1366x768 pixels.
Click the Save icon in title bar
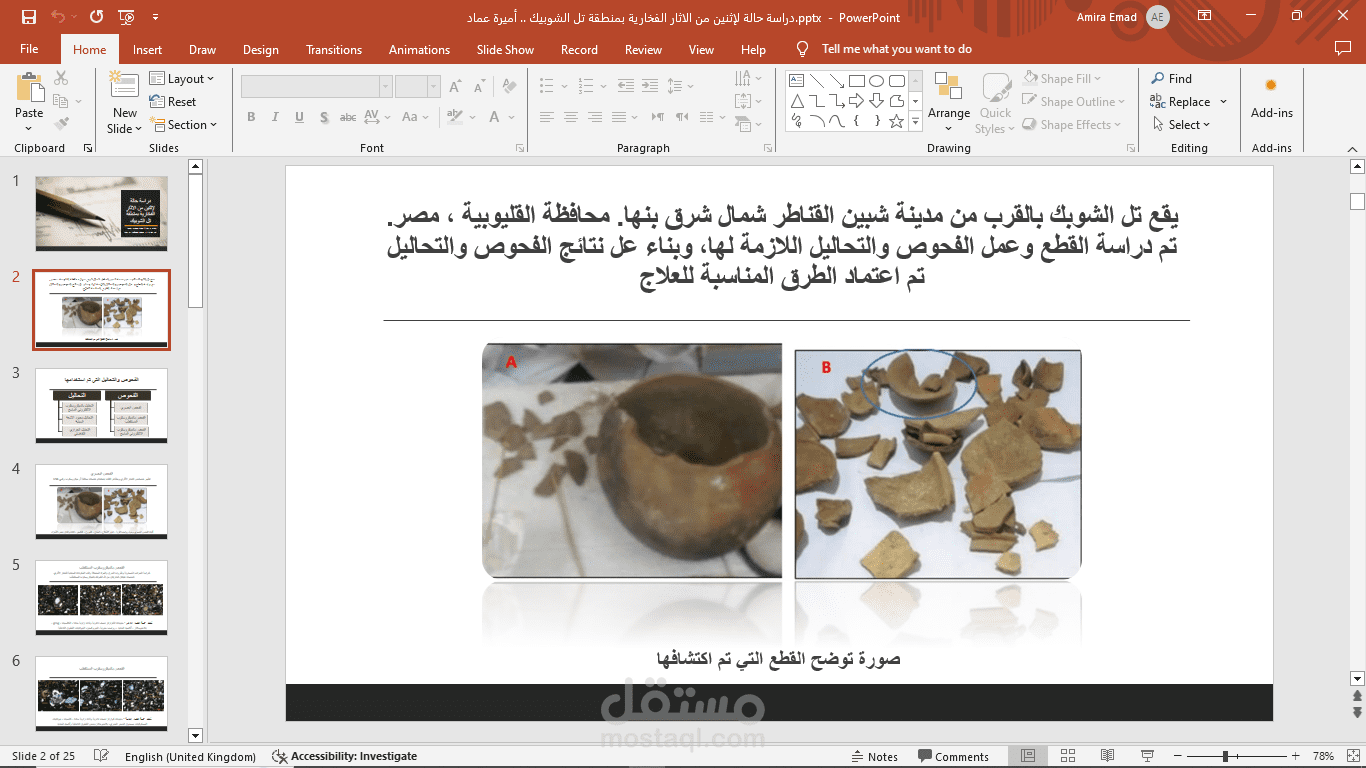pos(28,17)
